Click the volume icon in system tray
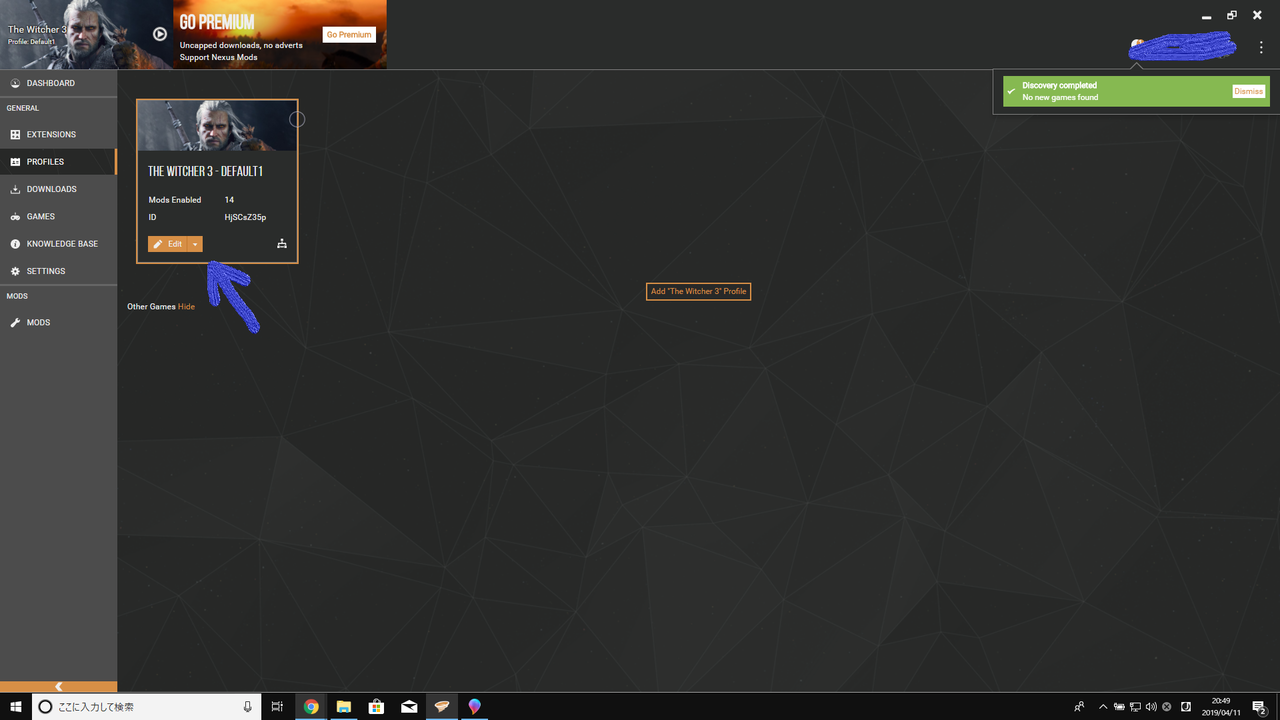This screenshot has height=720, width=1280. pos(1151,706)
